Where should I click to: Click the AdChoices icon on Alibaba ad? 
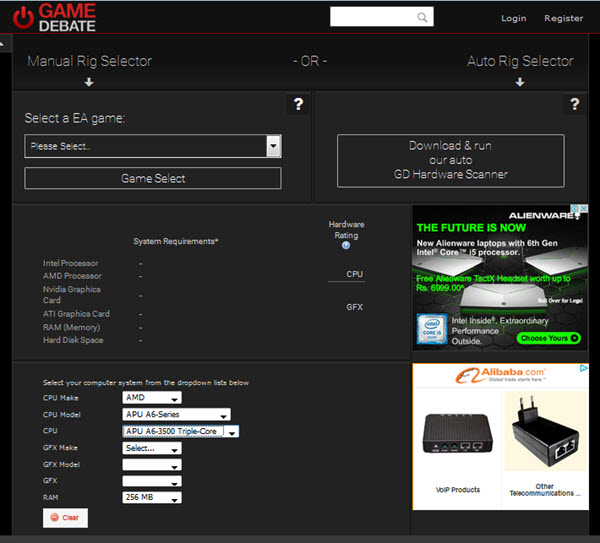pyautogui.click(x=584, y=368)
